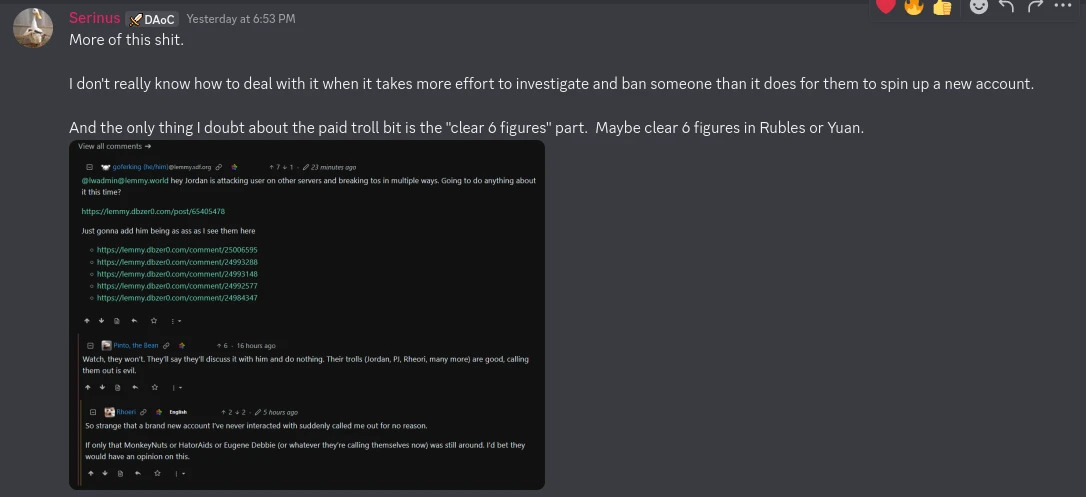Open the lemmy.dbzer0.com/post/65405478 link
1086x497 pixels.
point(153,211)
